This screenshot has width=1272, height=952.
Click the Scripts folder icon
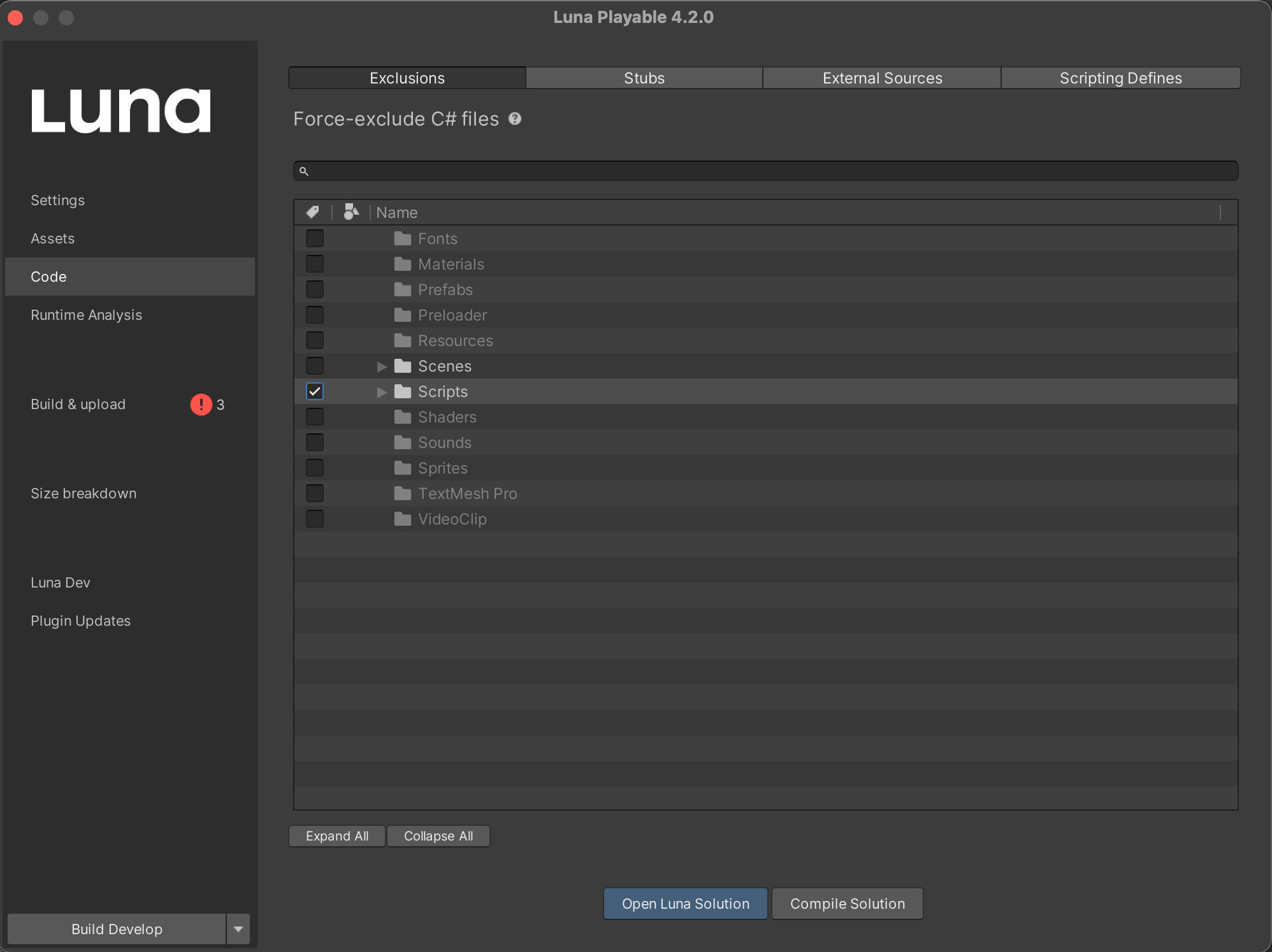403,392
